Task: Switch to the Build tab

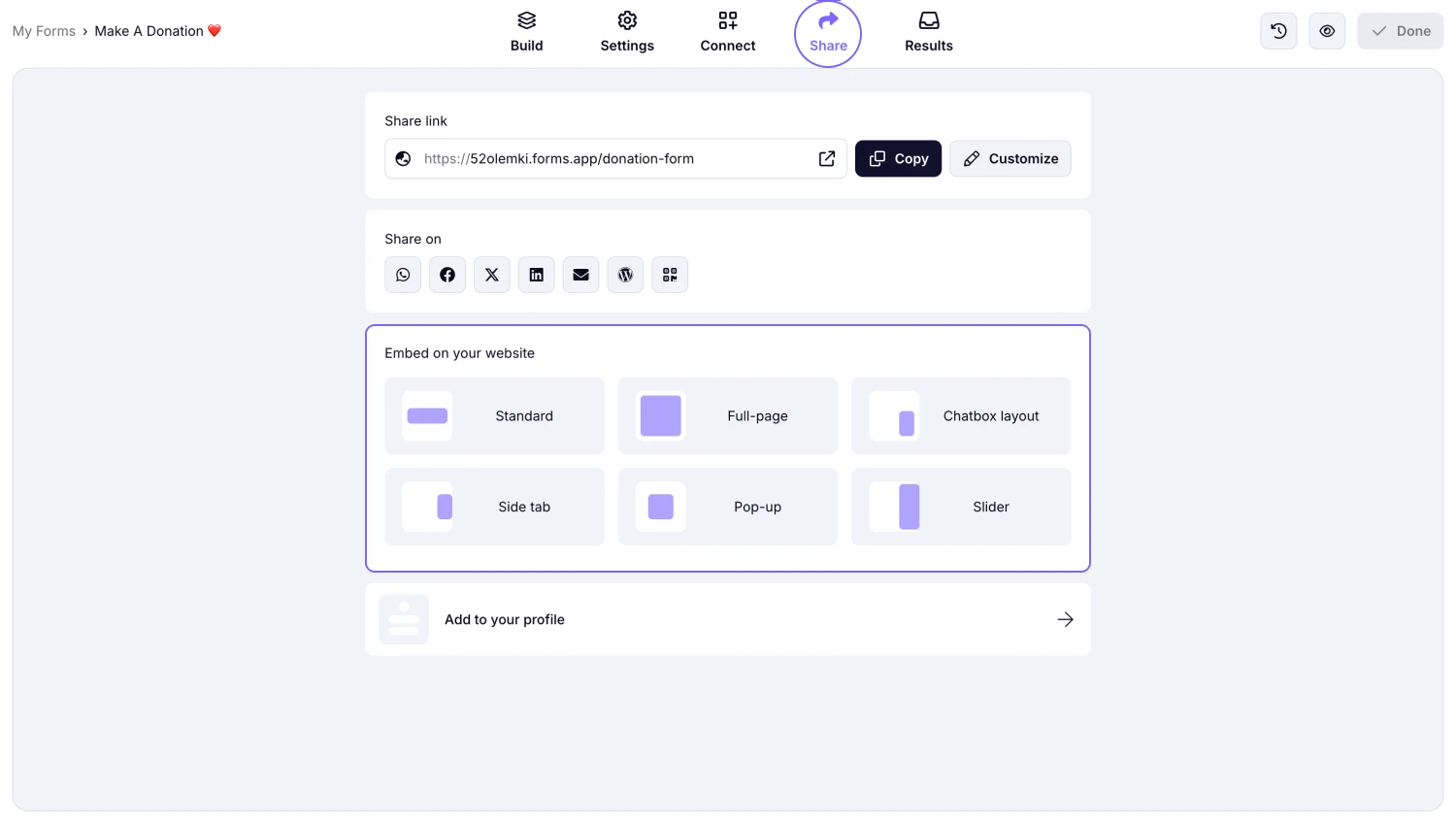Action: (x=527, y=32)
